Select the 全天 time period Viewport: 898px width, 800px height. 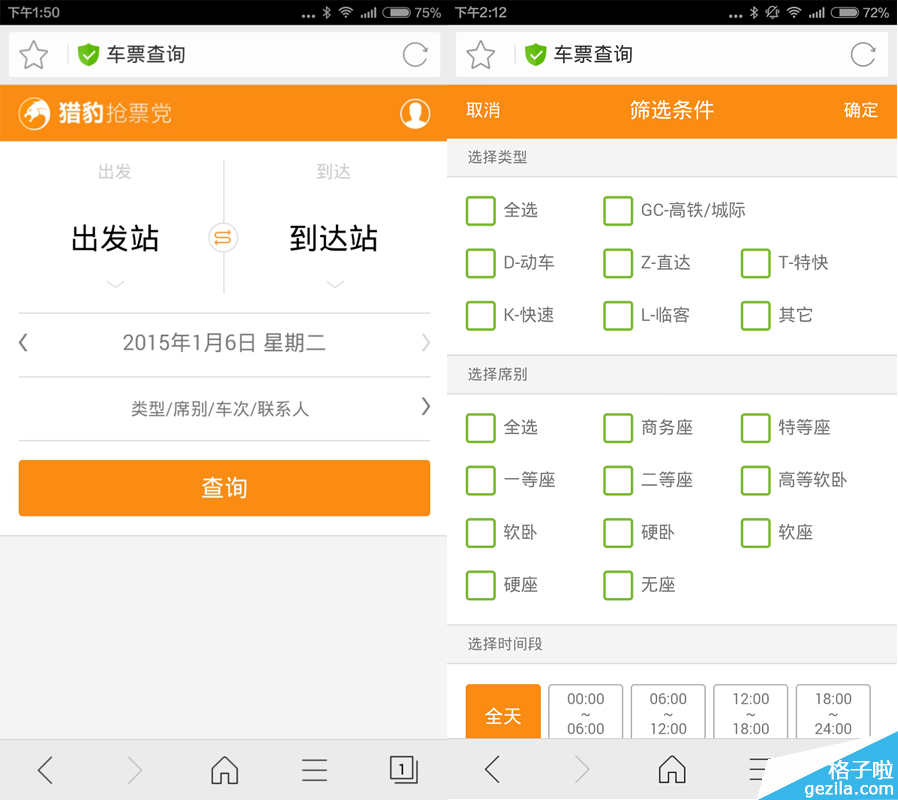503,715
